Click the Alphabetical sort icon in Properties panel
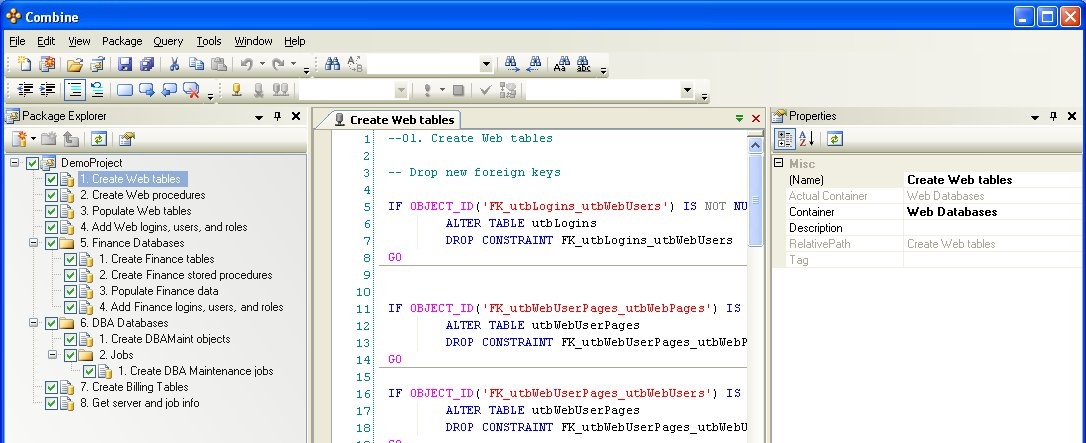The image size is (1086, 443). 807,139
